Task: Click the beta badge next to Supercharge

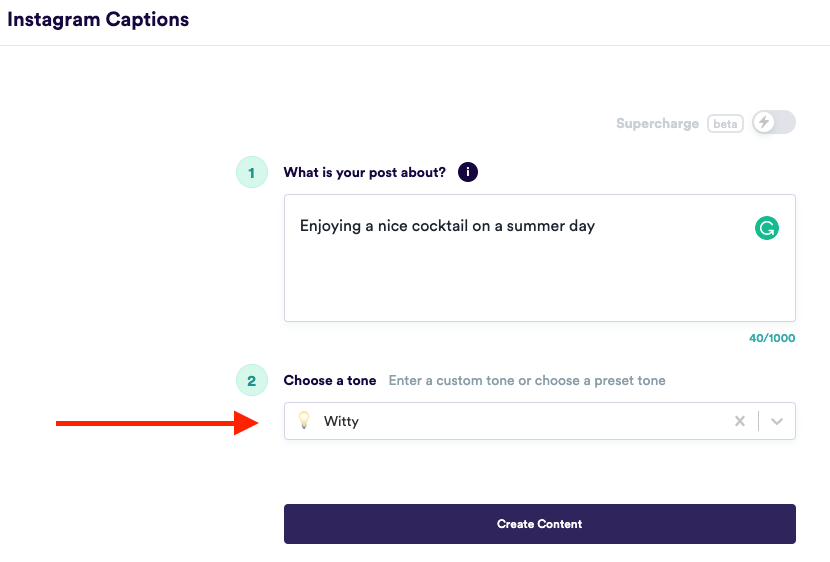Action: [725, 124]
